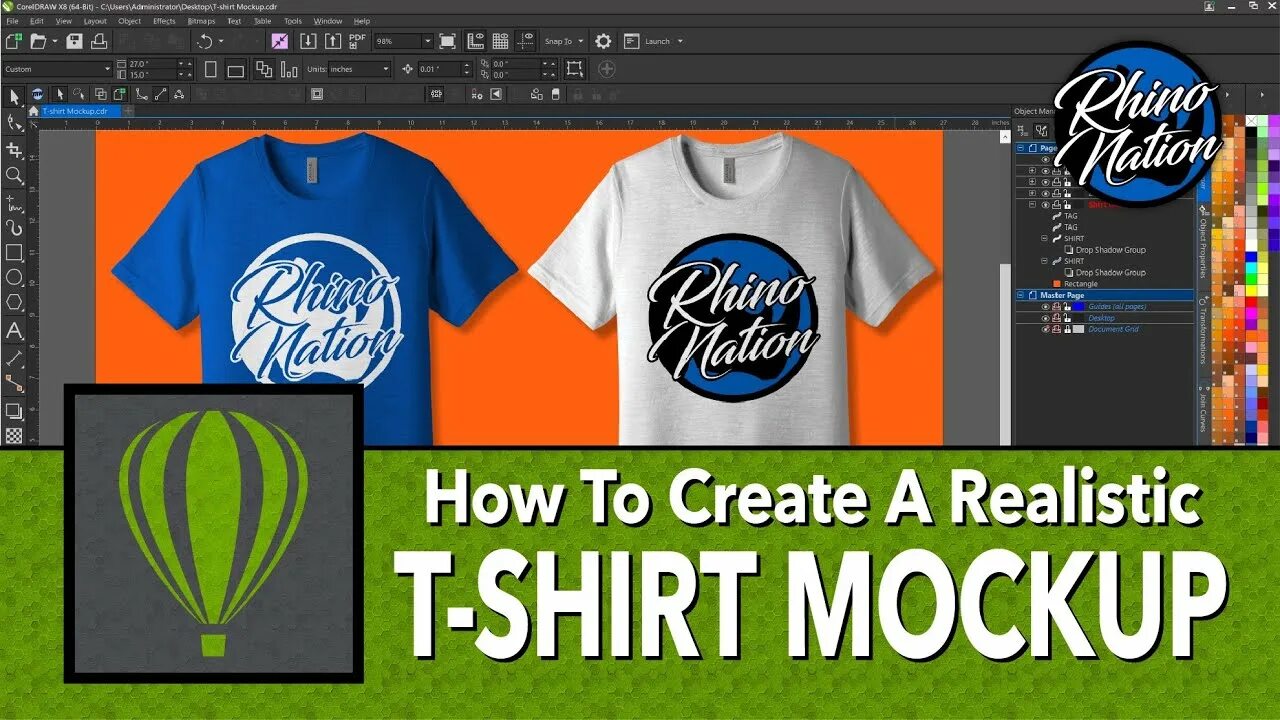The height and width of the screenshot is (720, 1280).
Task: Toggle visibility eye of Document Grid layer
Action: (x=1047, y=329)
